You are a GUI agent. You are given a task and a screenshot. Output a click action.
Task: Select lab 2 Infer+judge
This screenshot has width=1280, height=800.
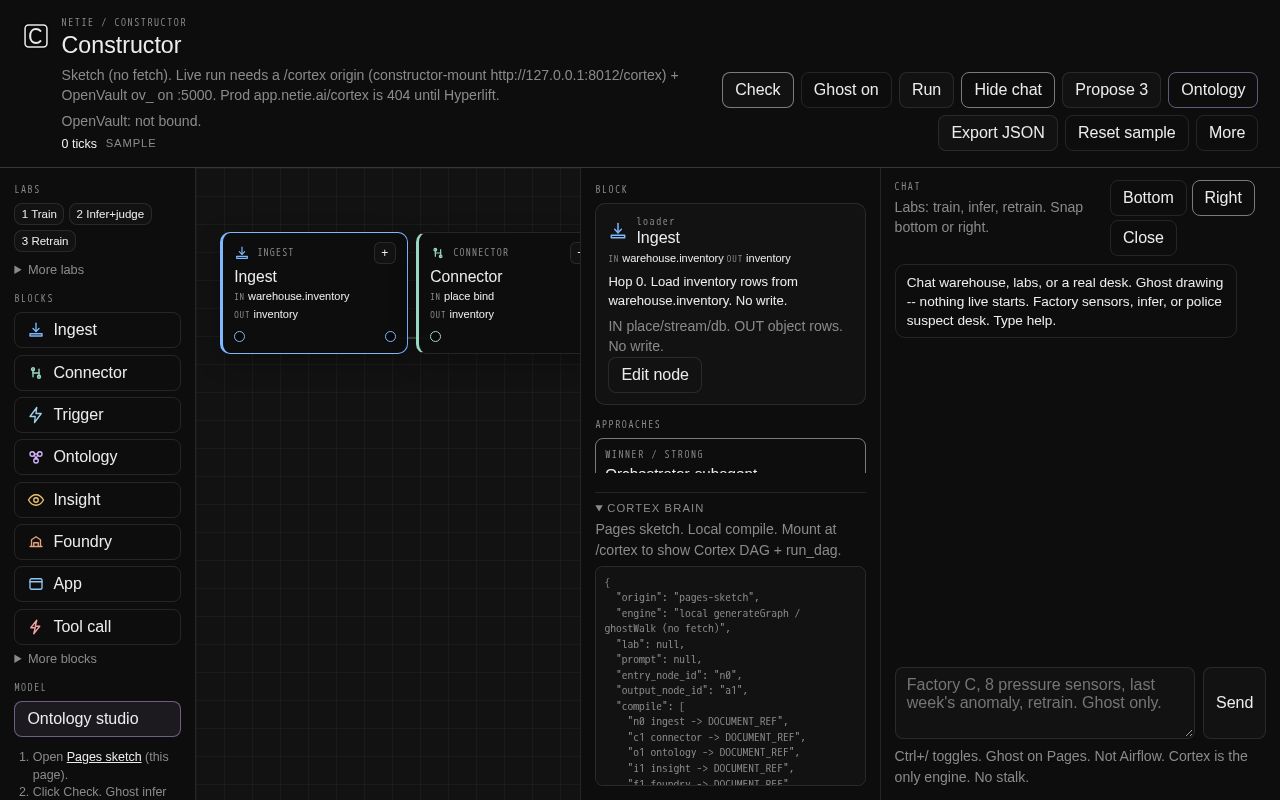coord(110,214)
